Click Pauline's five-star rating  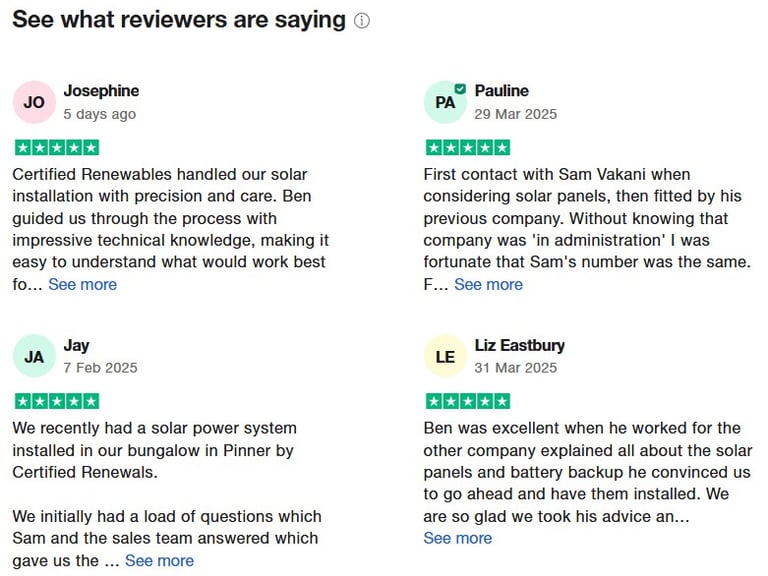coord(468,147)
